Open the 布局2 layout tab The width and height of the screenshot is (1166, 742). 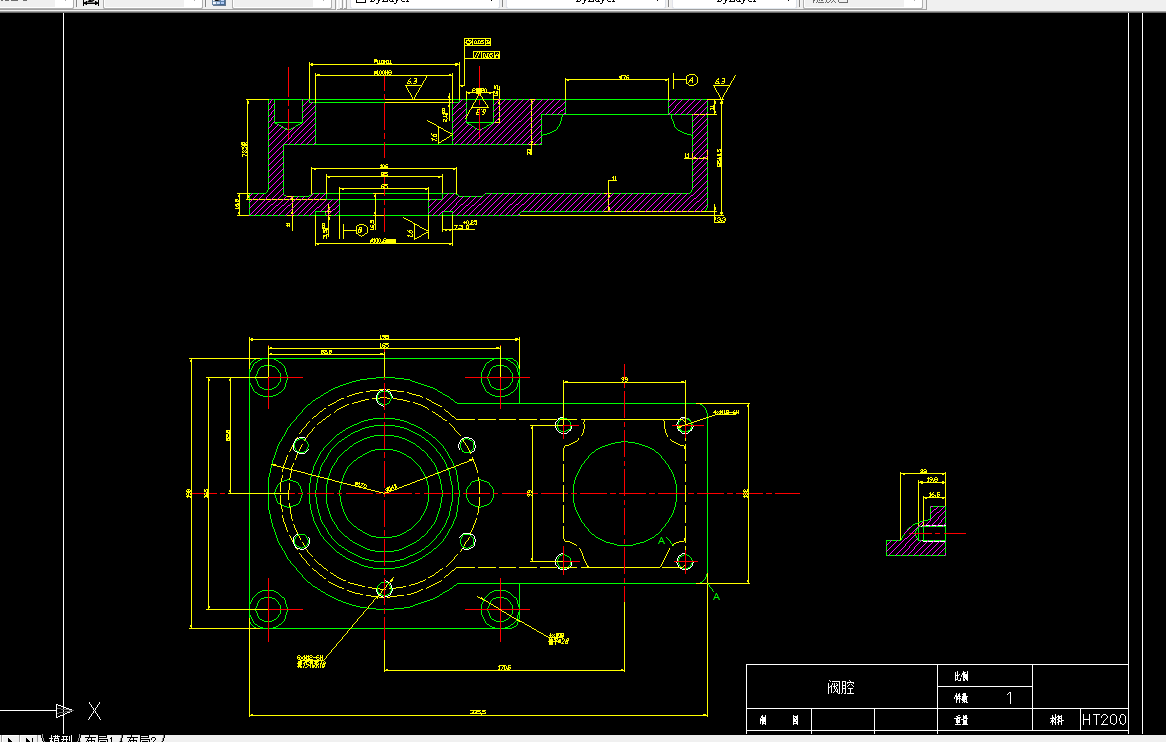[144, 739]
